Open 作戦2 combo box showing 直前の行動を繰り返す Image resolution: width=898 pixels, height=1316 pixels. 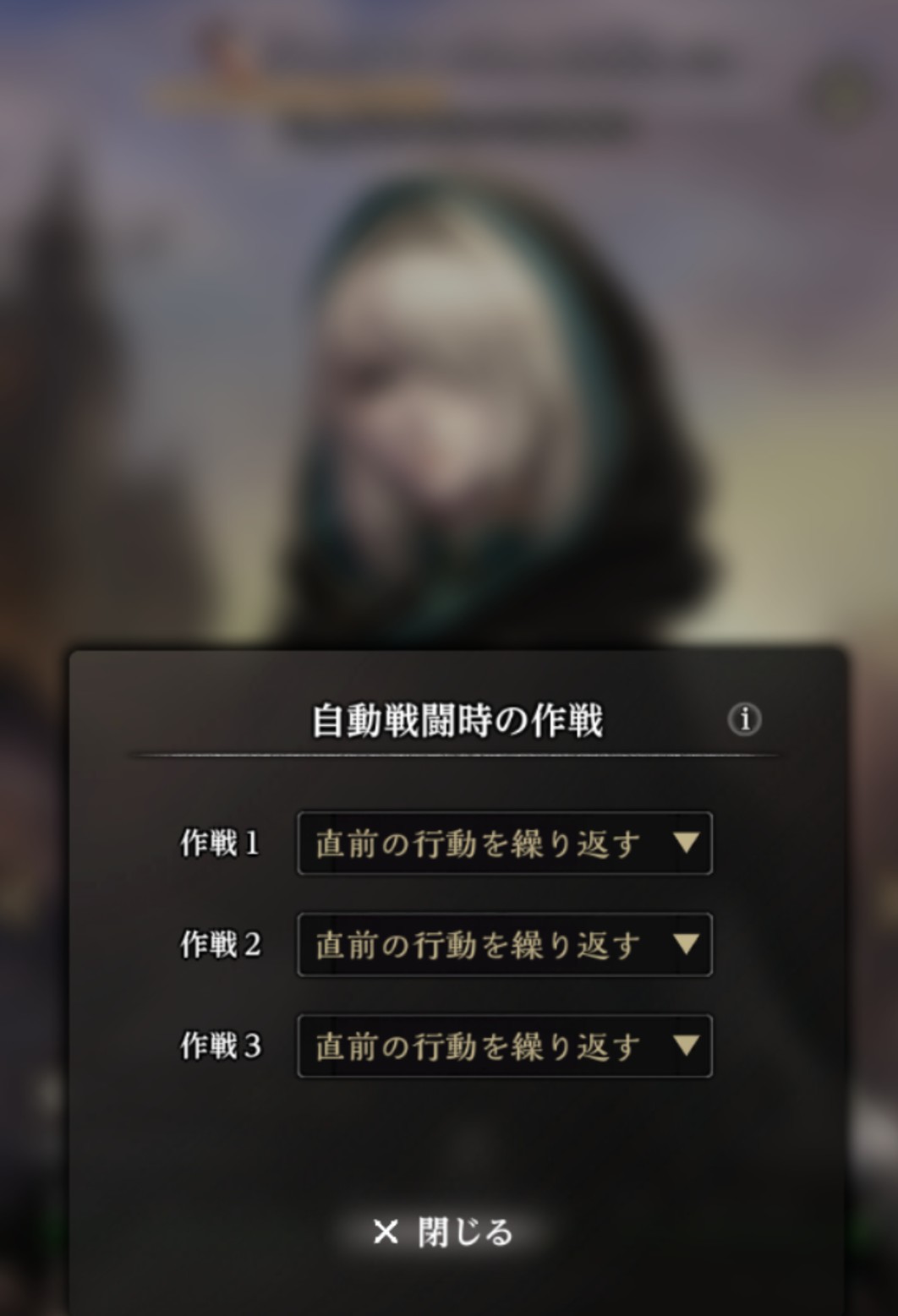tap(504, 945)
